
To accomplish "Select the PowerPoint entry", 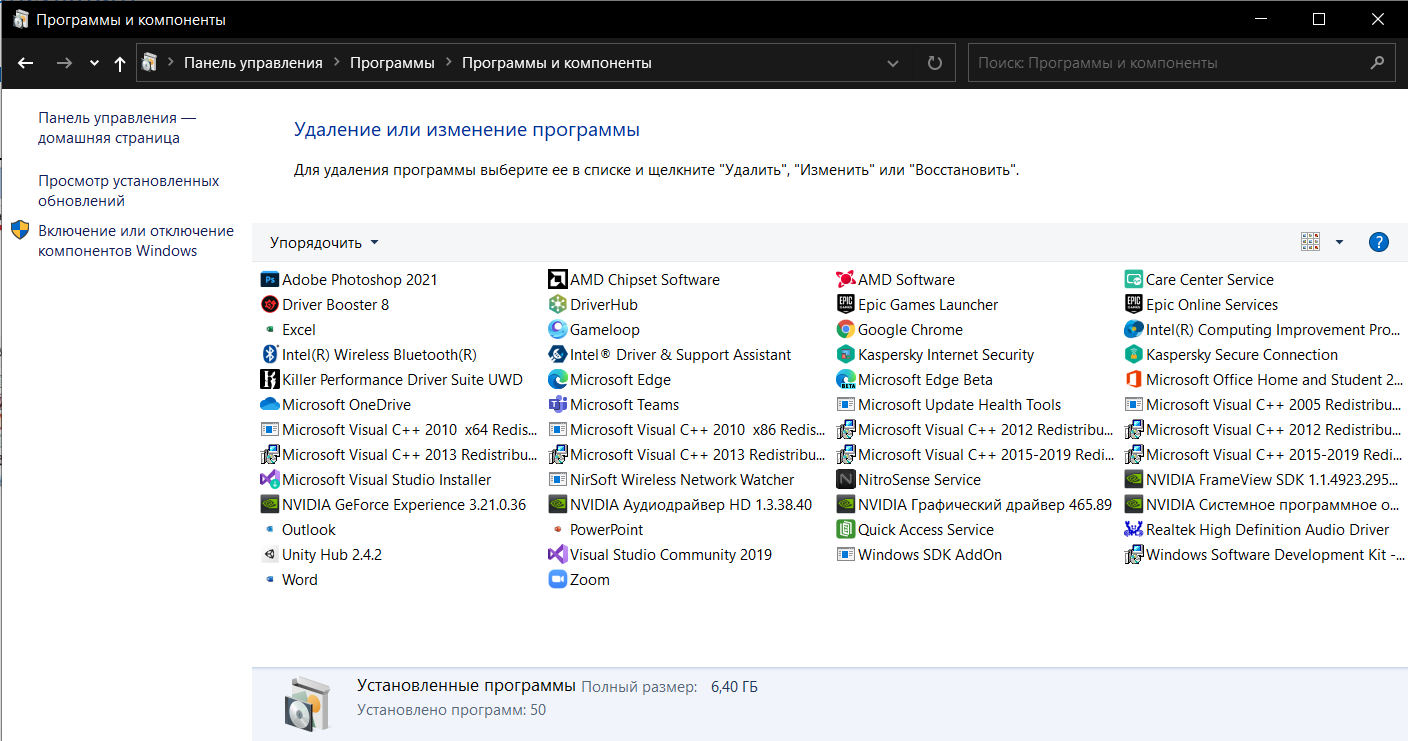I will click(596, 530).
